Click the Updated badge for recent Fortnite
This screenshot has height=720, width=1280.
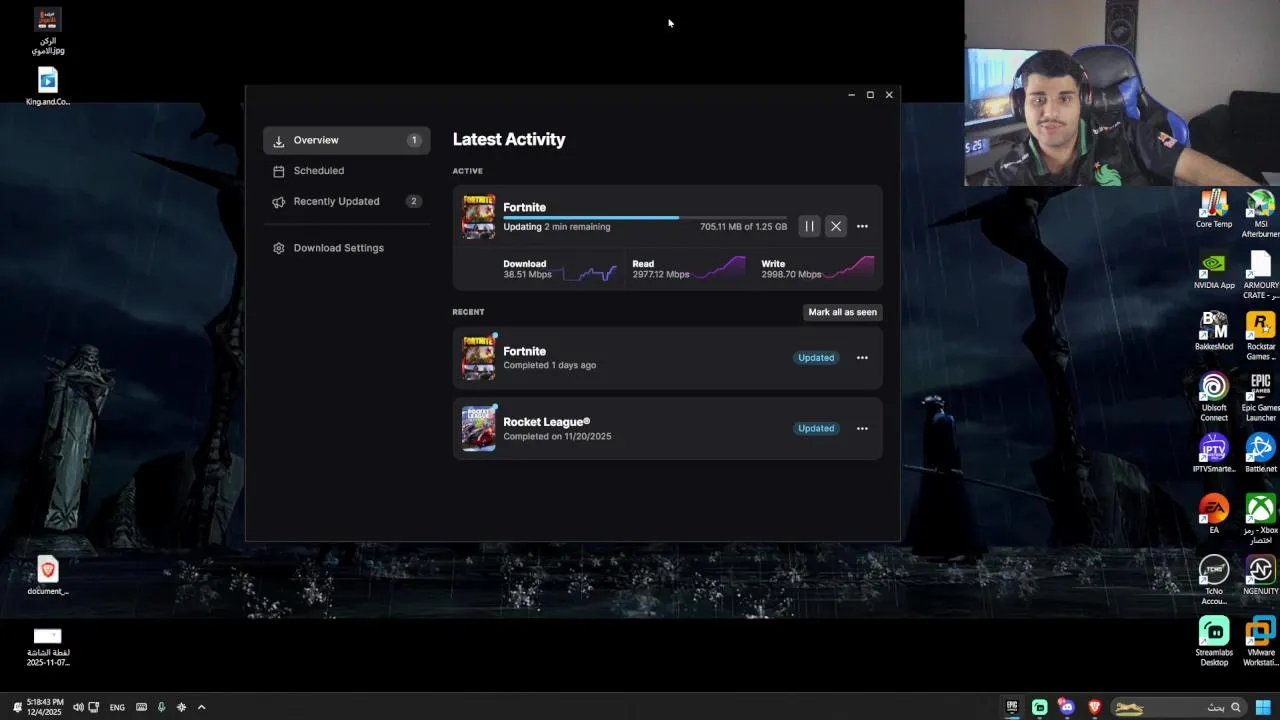[x=816, y=358]
